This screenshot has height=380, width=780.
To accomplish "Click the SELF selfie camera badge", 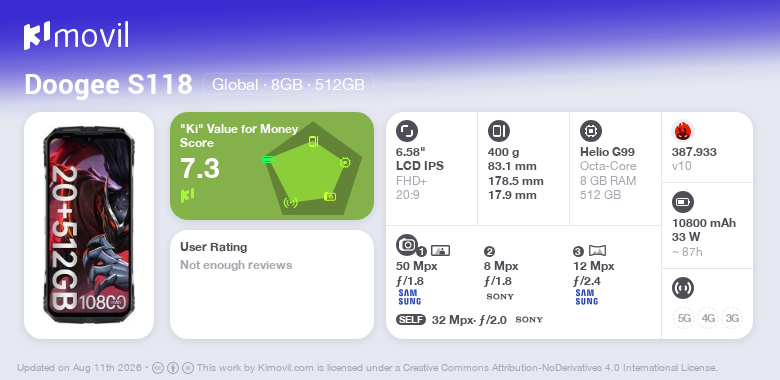I will (411, 320).
